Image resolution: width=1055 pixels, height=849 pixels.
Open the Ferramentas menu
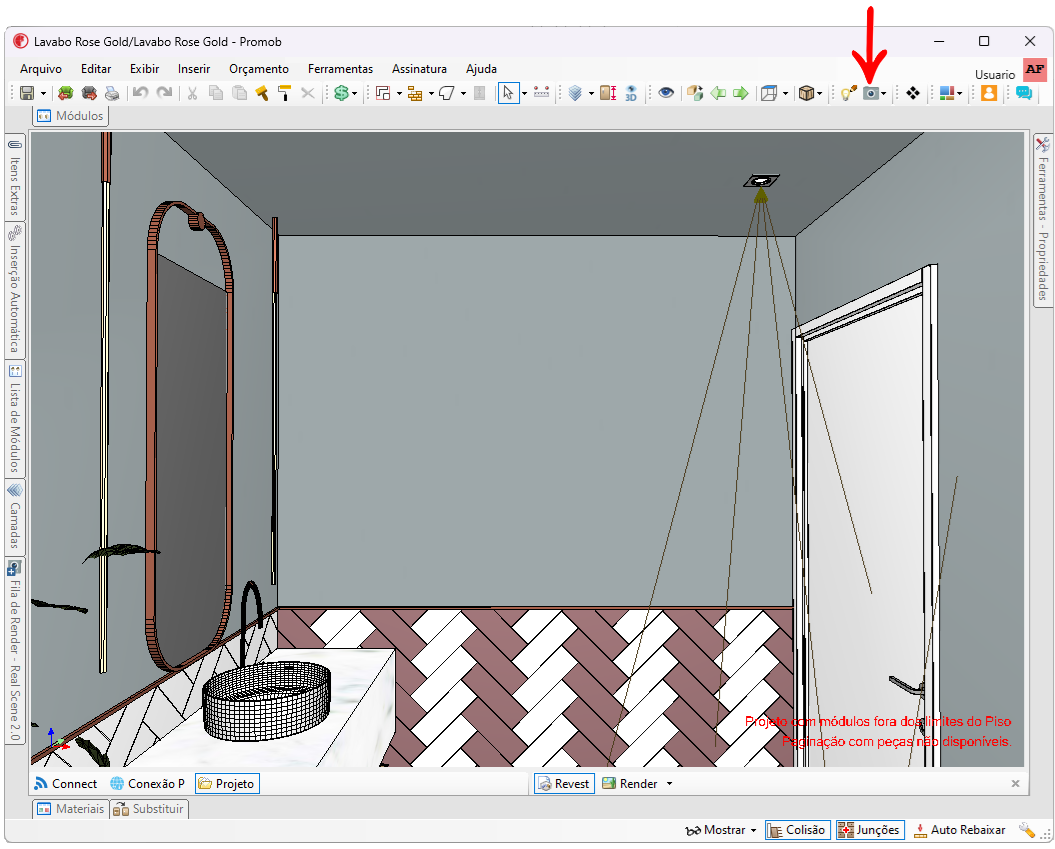pos(340,69)
